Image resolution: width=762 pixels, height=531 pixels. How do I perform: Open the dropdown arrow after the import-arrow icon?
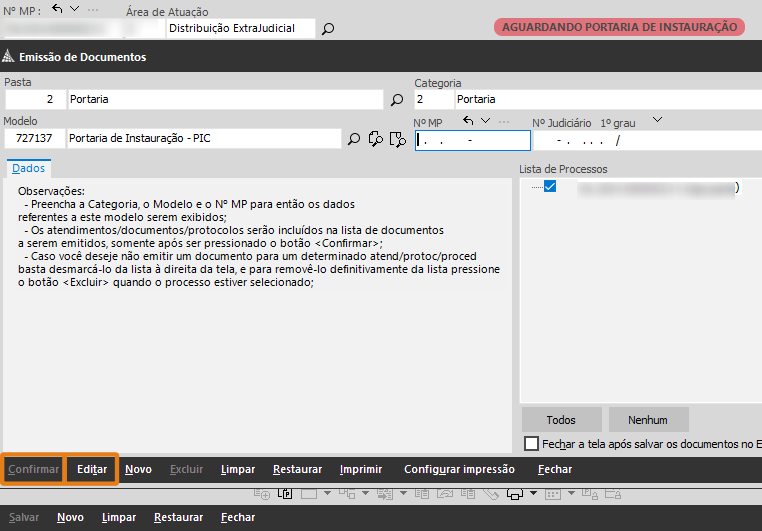click(403, 493)
